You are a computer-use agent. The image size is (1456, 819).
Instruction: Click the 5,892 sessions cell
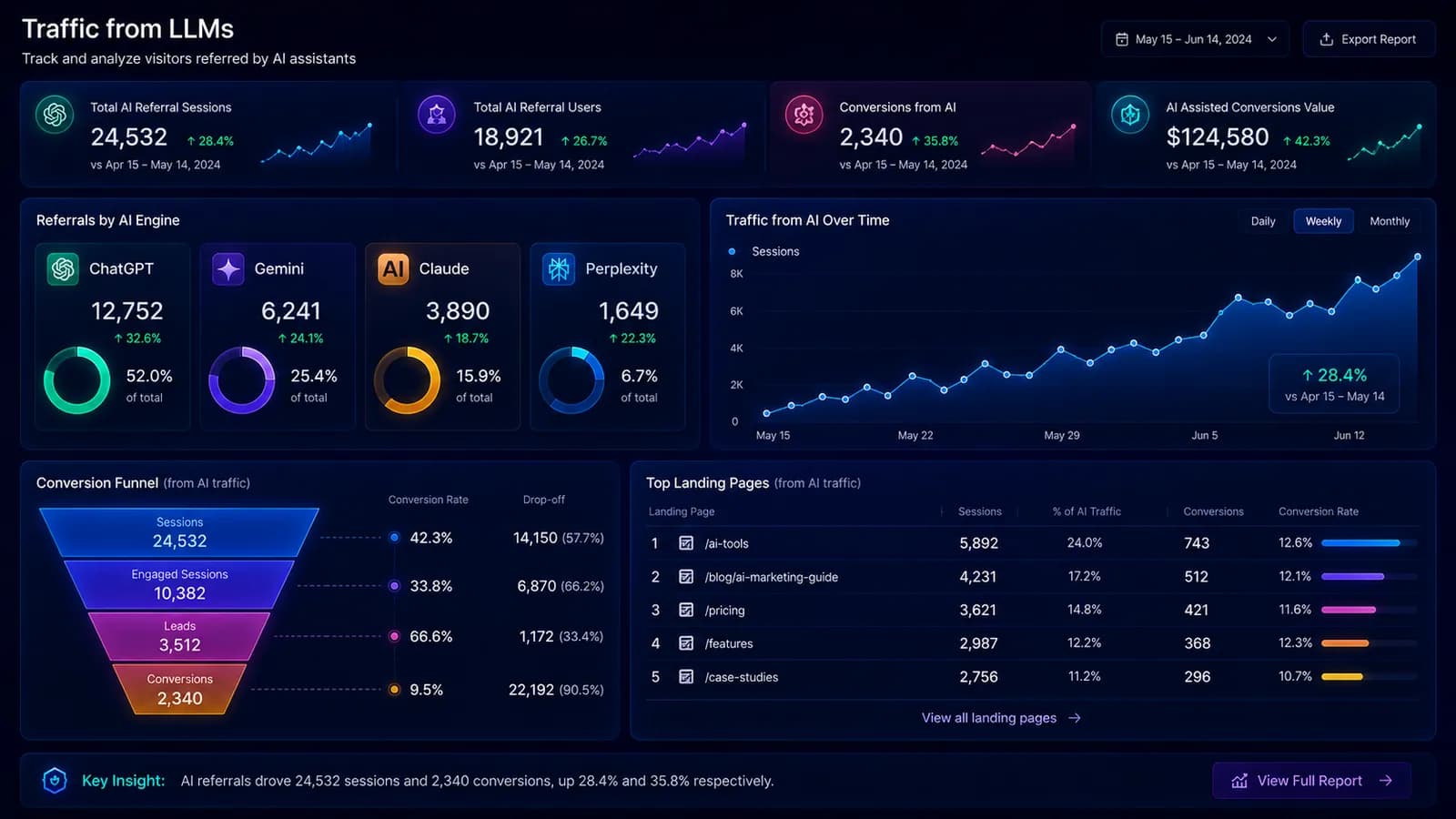(978, 543)
